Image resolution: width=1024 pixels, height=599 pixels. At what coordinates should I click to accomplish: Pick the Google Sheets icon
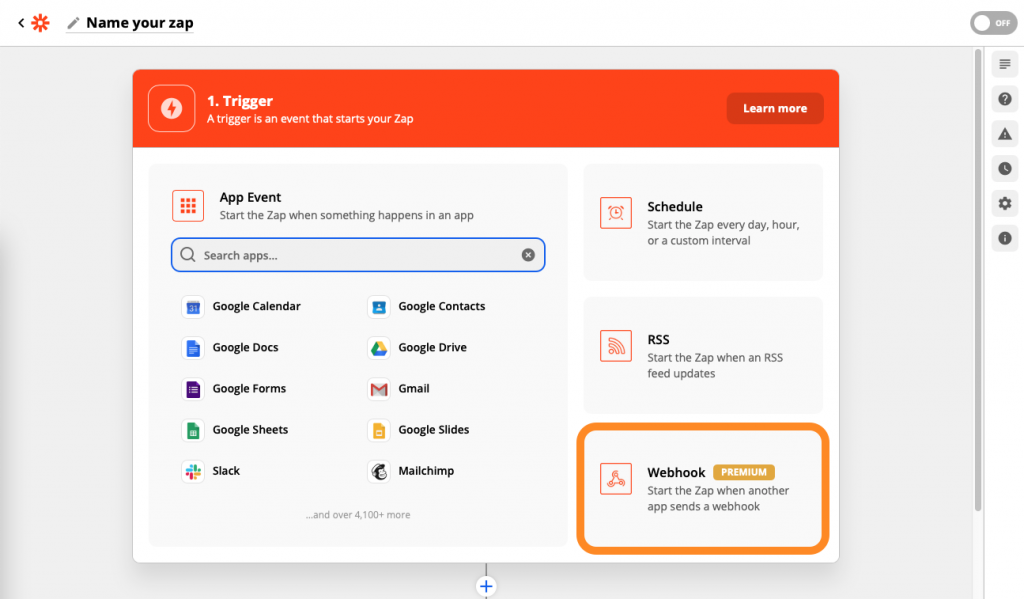click(193, 430)
